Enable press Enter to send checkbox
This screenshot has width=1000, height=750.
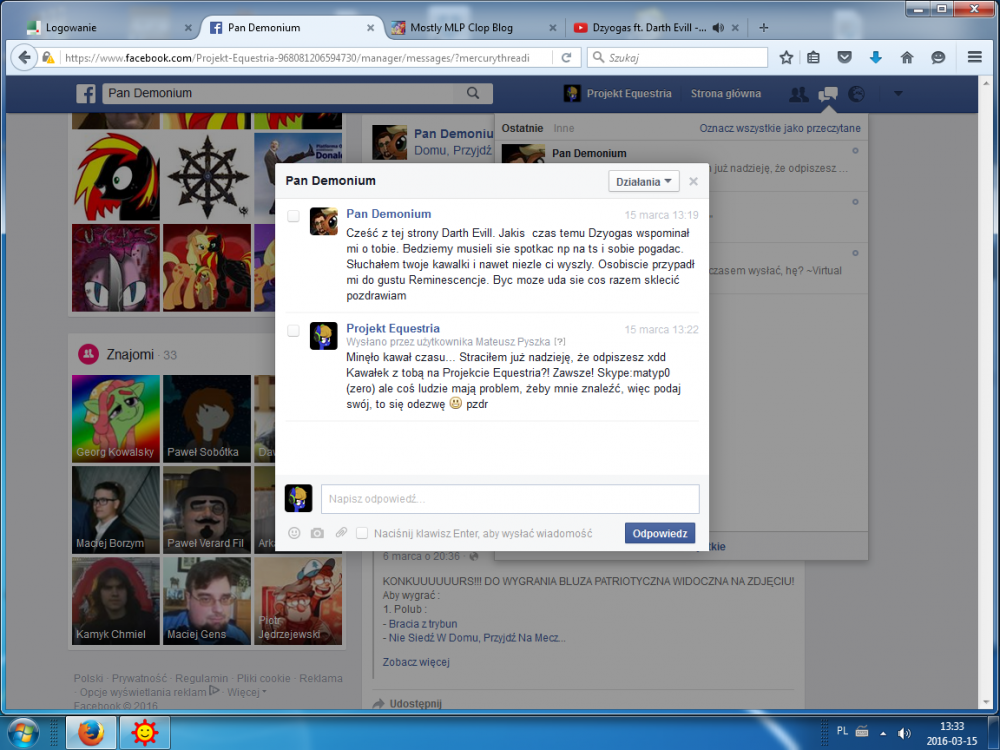click(x=362, y=533)
